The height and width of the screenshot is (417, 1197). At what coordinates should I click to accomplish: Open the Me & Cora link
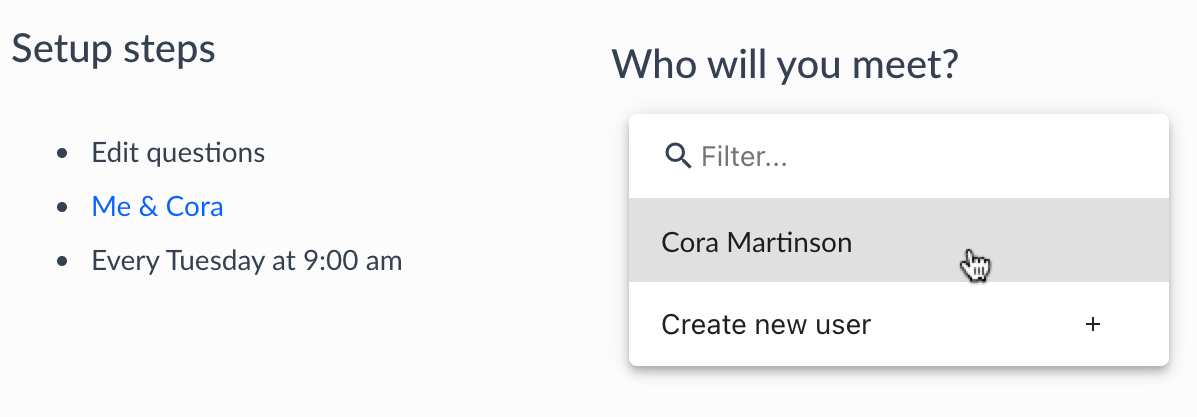coord(157,207)
